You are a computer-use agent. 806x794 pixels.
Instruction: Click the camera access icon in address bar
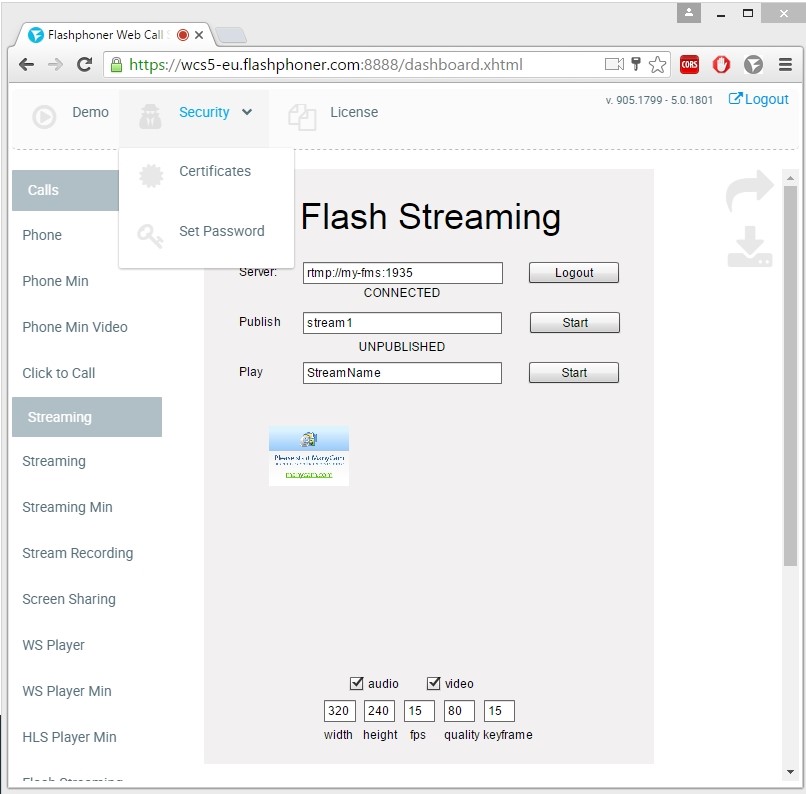(x=614, y=64)
